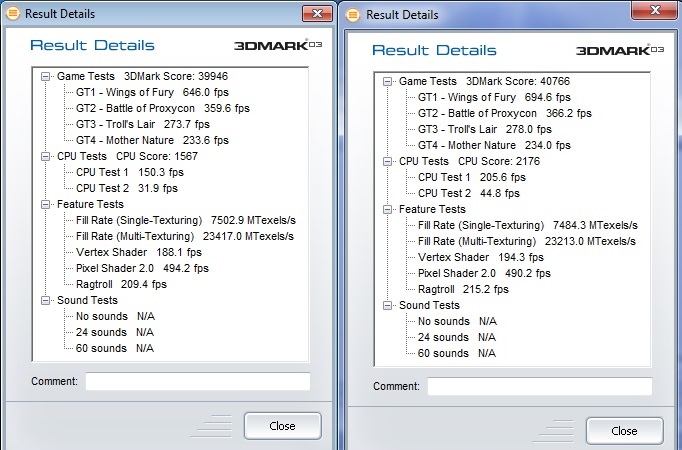
Task: Collapse Feature Tests node in right window
Action: pos(387,210)
